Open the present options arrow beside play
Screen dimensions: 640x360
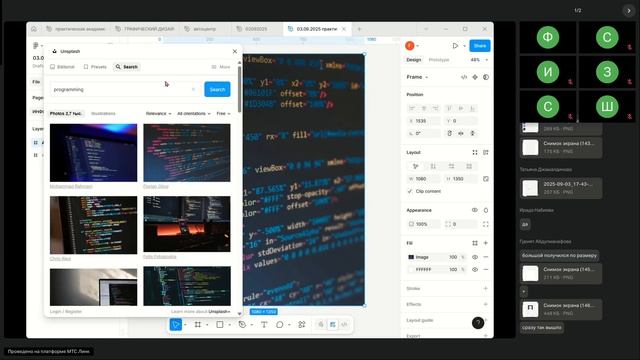point(464,46)
